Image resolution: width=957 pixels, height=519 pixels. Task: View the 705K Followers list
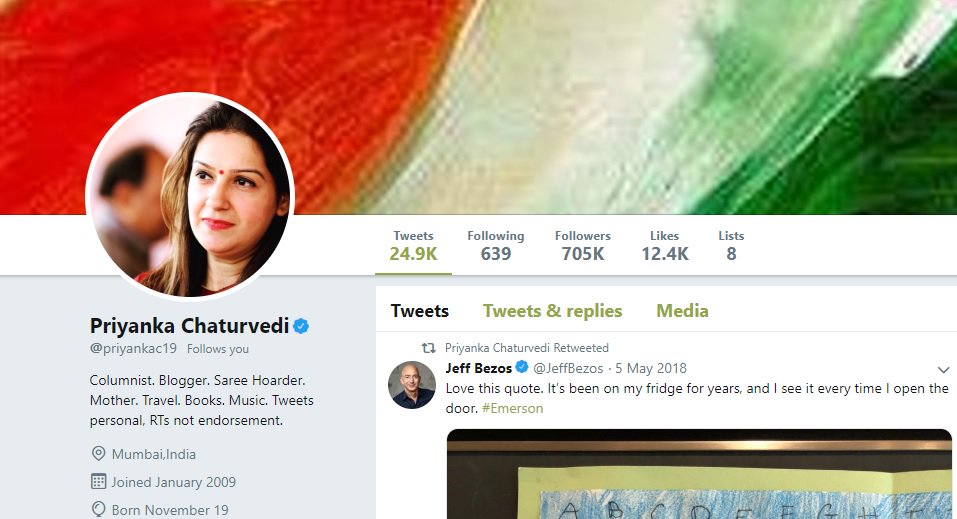tap(583, 245)
